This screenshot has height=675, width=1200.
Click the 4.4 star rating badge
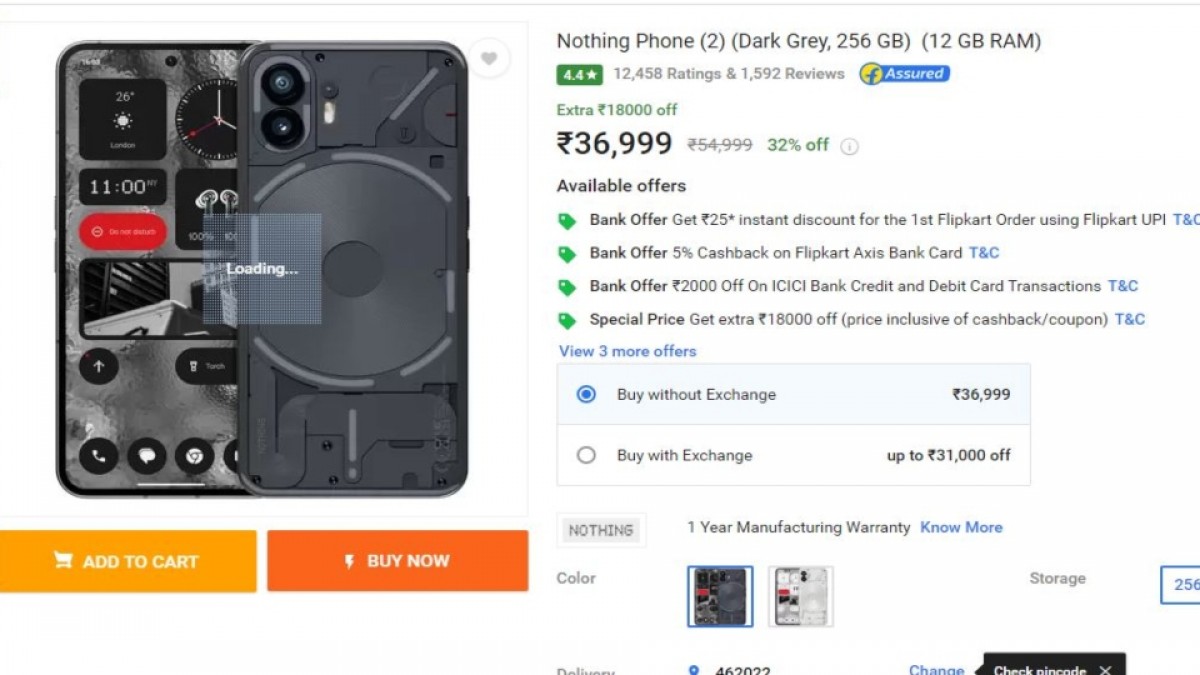(x=580, y=74)
